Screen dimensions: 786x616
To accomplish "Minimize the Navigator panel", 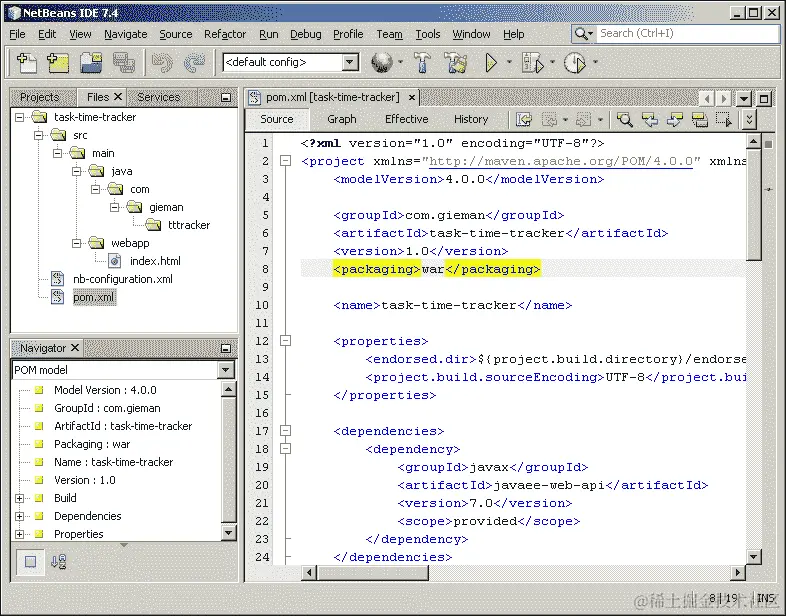I will pos(226,348).
